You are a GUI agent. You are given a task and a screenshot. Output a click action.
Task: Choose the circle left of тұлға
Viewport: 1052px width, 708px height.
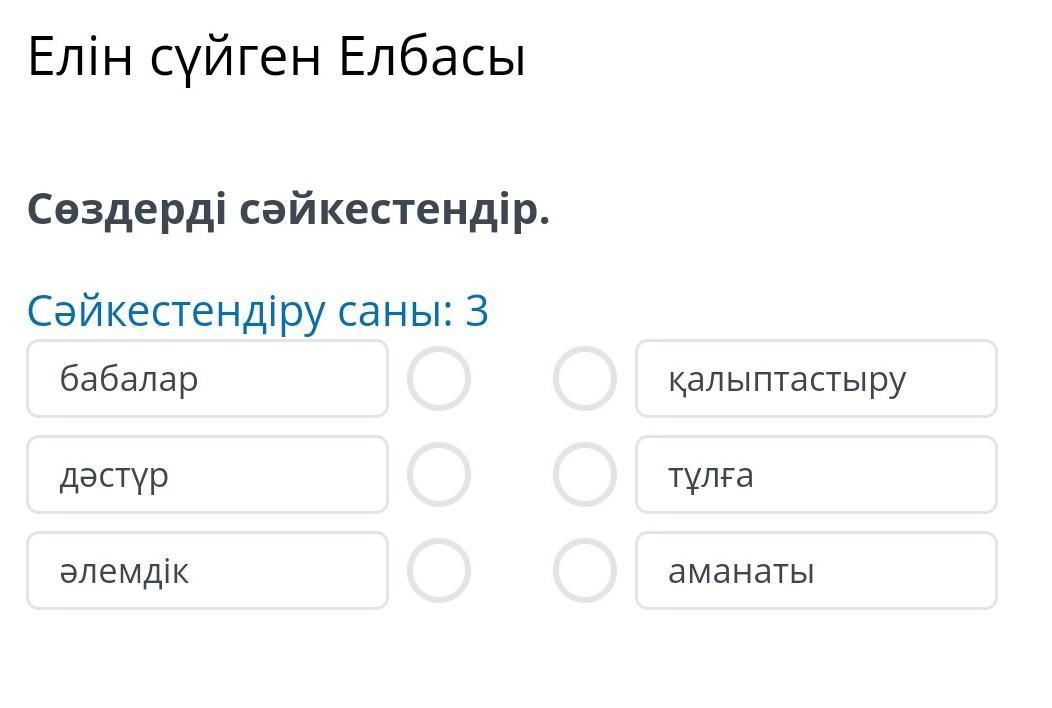tap(585, 475)
